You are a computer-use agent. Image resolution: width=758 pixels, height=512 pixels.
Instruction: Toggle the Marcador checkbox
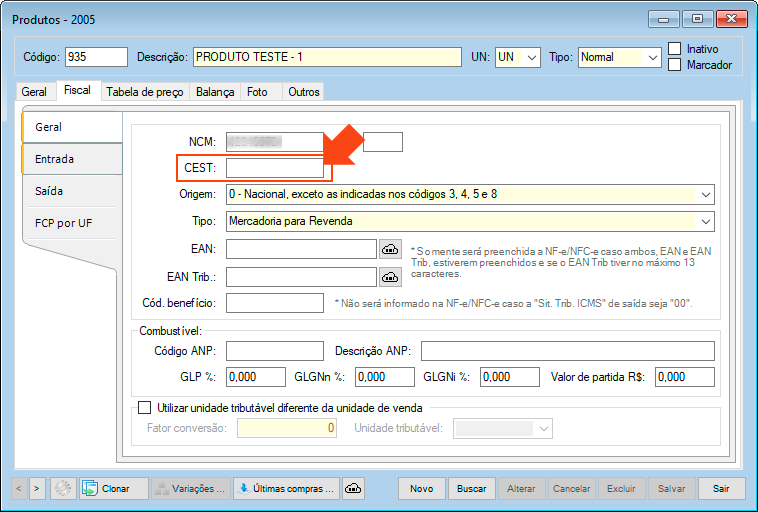click(x=675, y=65)
